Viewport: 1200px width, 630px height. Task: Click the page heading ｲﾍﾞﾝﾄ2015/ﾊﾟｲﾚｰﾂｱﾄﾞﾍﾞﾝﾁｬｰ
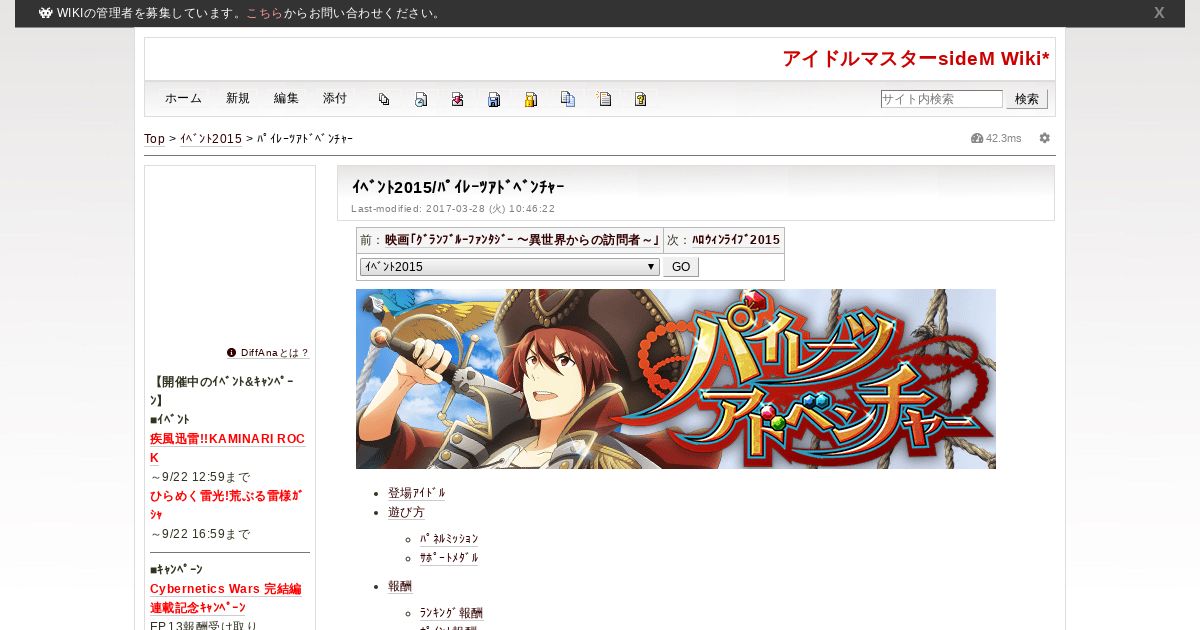point(458,187)
